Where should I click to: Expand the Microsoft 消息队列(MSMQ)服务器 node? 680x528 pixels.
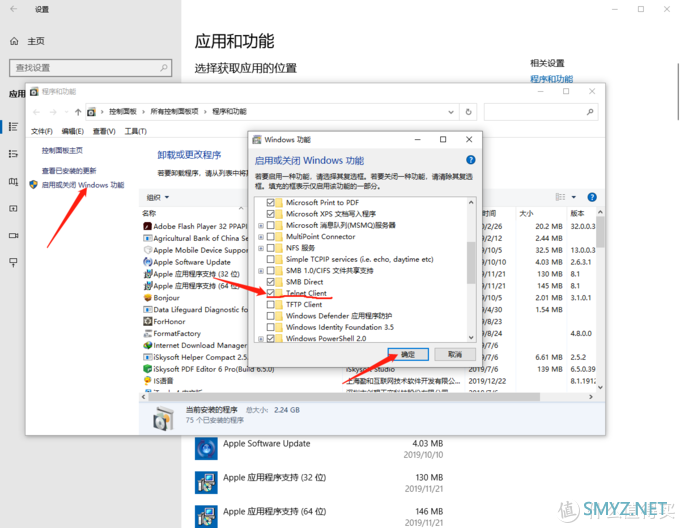click(261, 225)
